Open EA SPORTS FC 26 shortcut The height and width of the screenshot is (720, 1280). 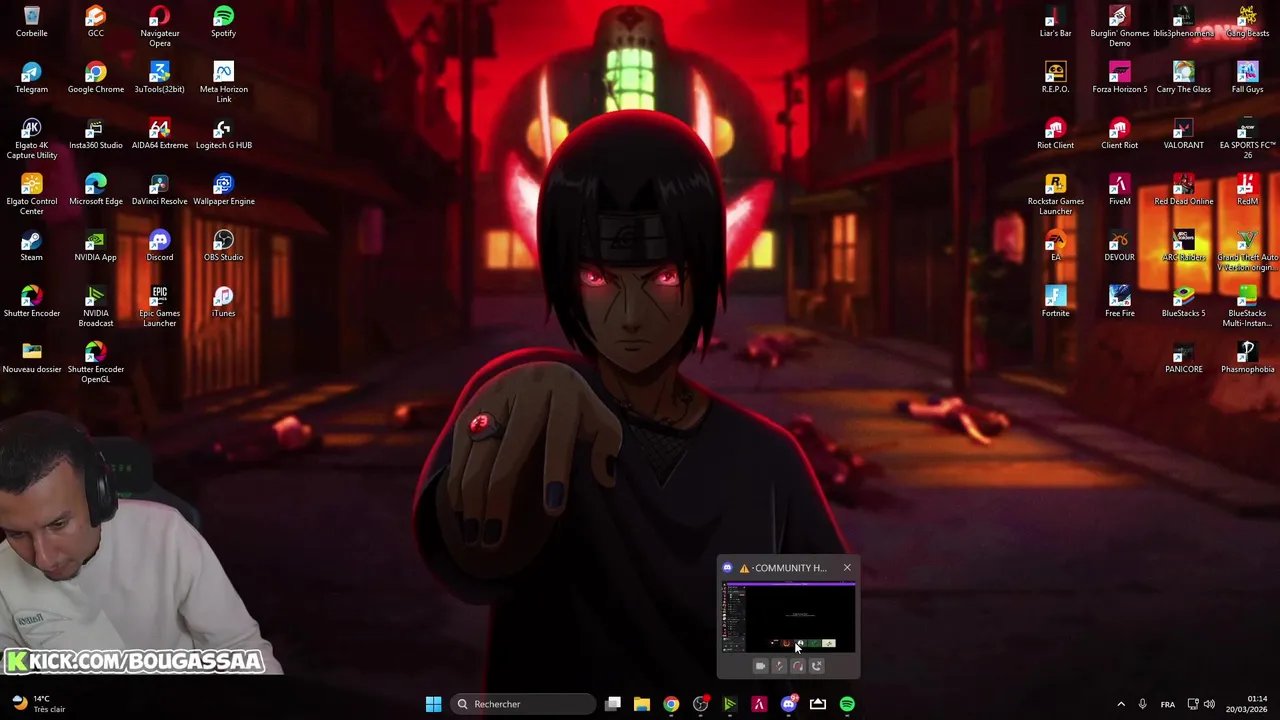pos(1247,138)
